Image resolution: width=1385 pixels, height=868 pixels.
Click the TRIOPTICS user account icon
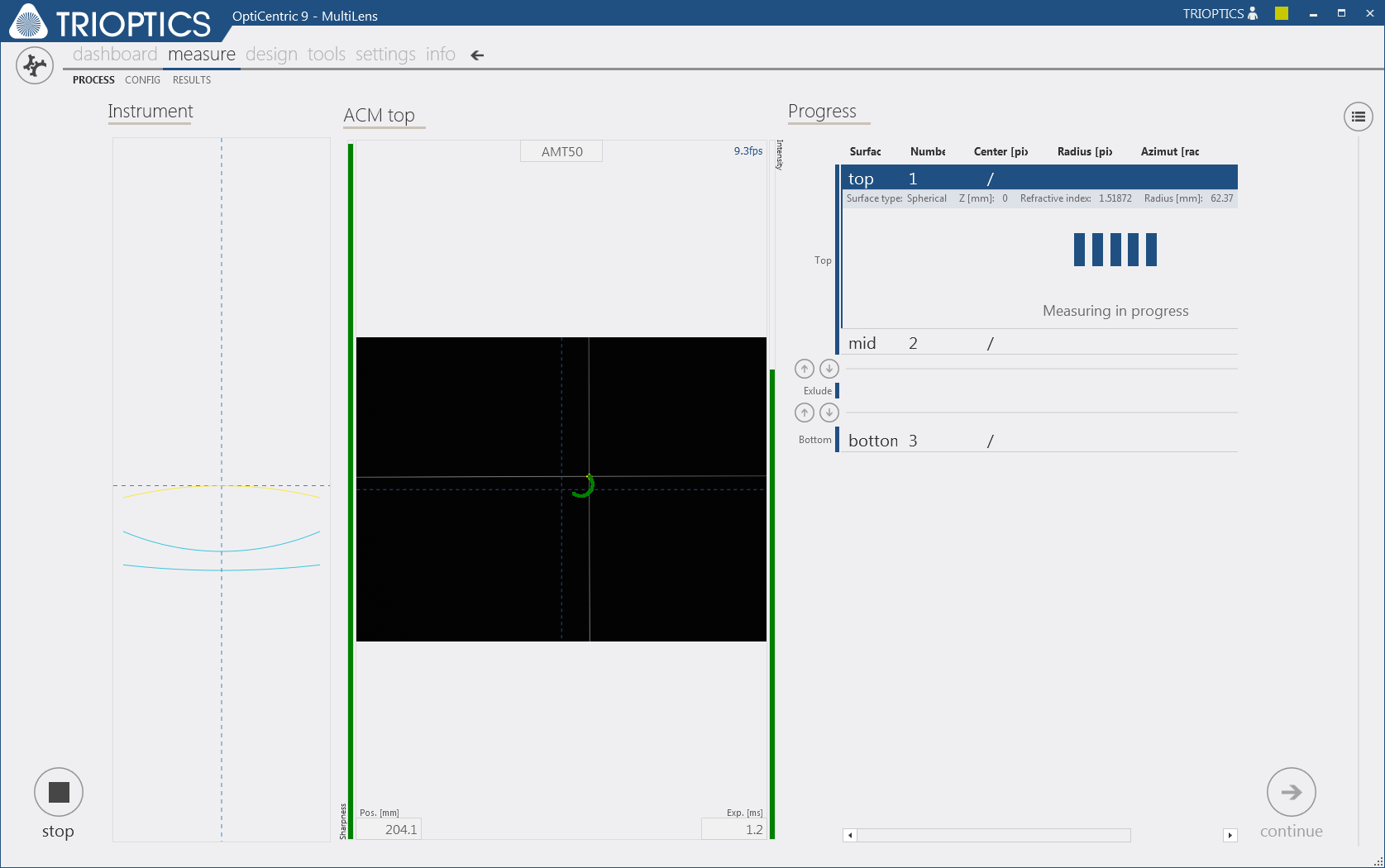(1253, 13)
